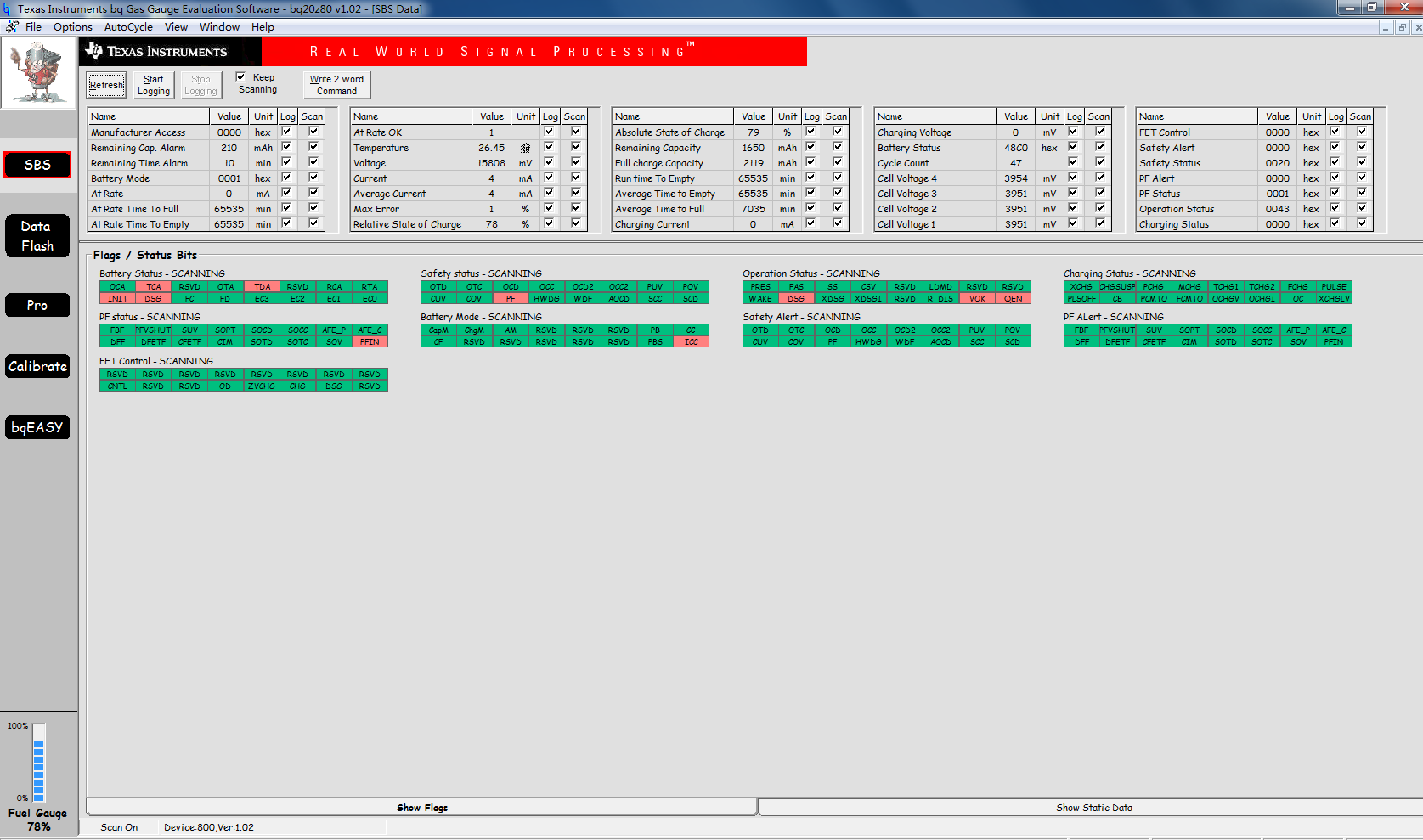The image size is (1423, 840).
Task: Select the Cycle Count value 47
Action: (x=1016, y=163)
